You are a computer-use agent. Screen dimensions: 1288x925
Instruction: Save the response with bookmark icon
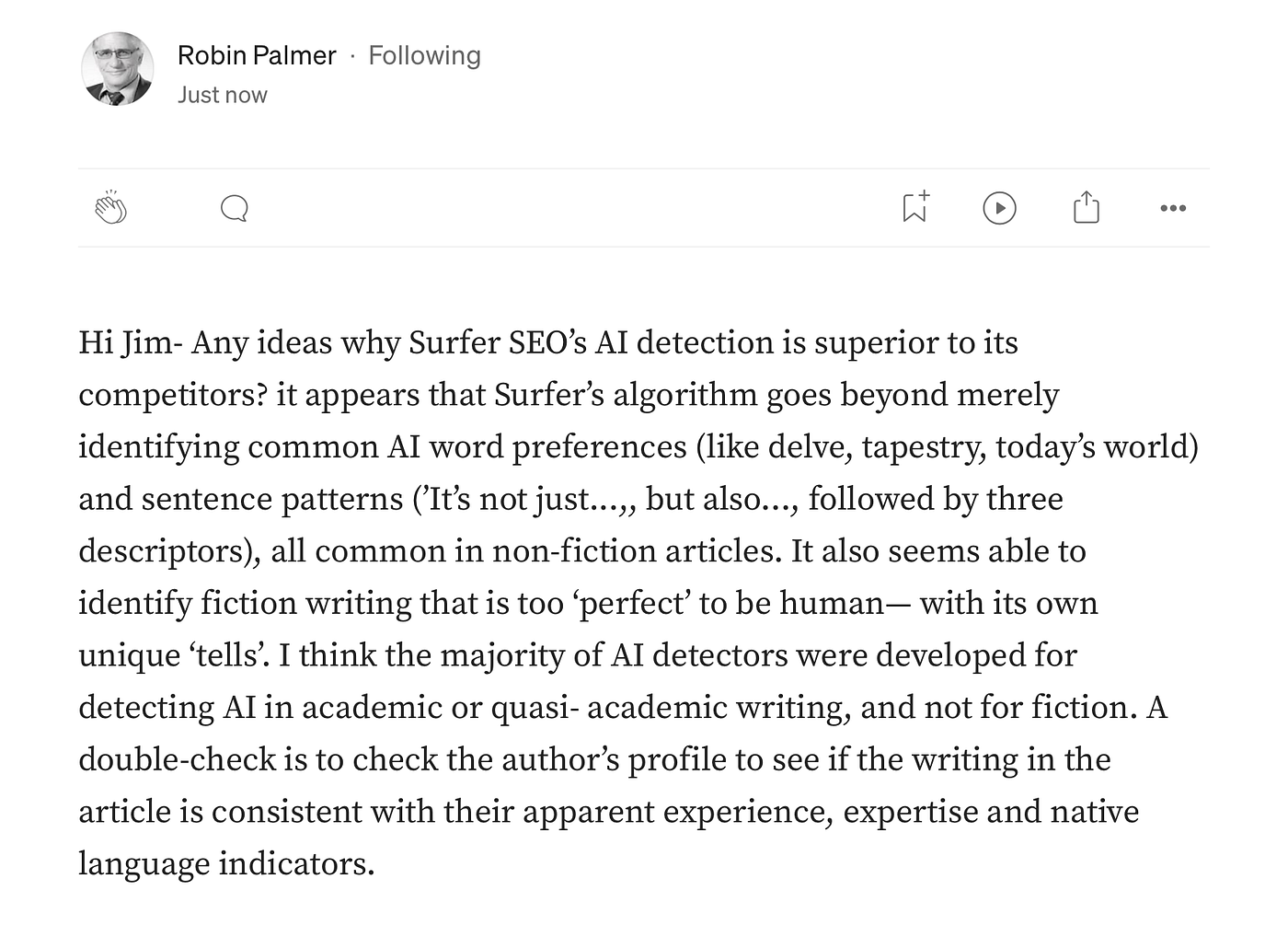[915, 207]
